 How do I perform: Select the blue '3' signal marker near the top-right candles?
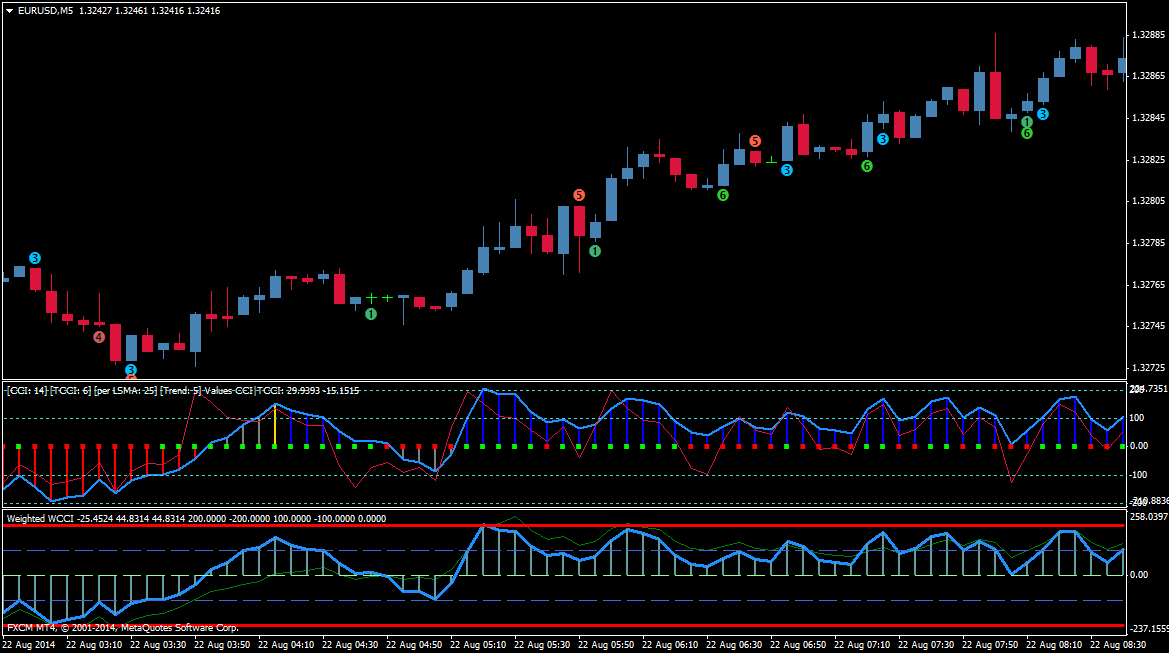point(1043,115)
